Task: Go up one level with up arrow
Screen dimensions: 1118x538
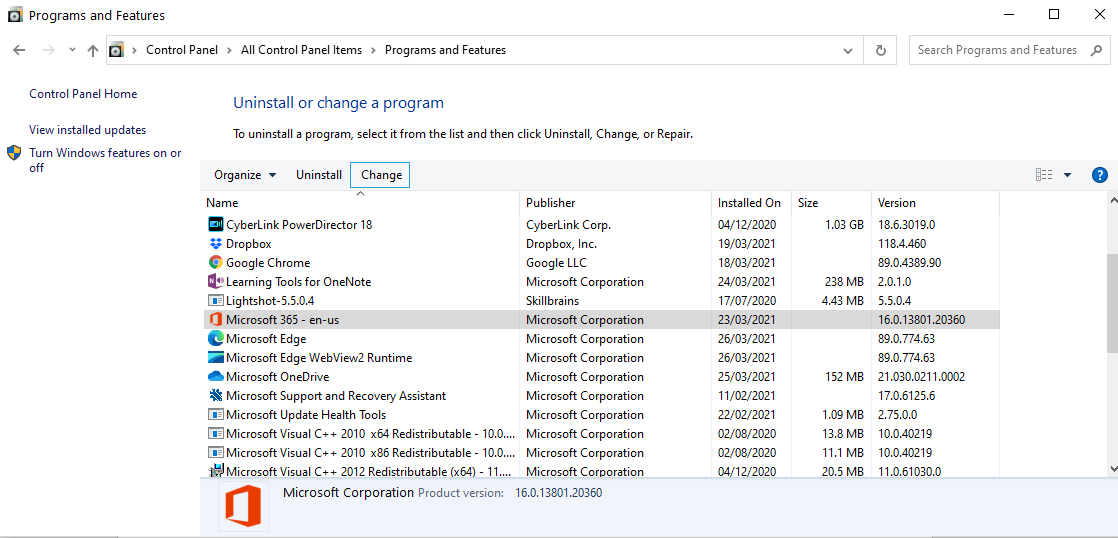Action: tap(93, 50)
